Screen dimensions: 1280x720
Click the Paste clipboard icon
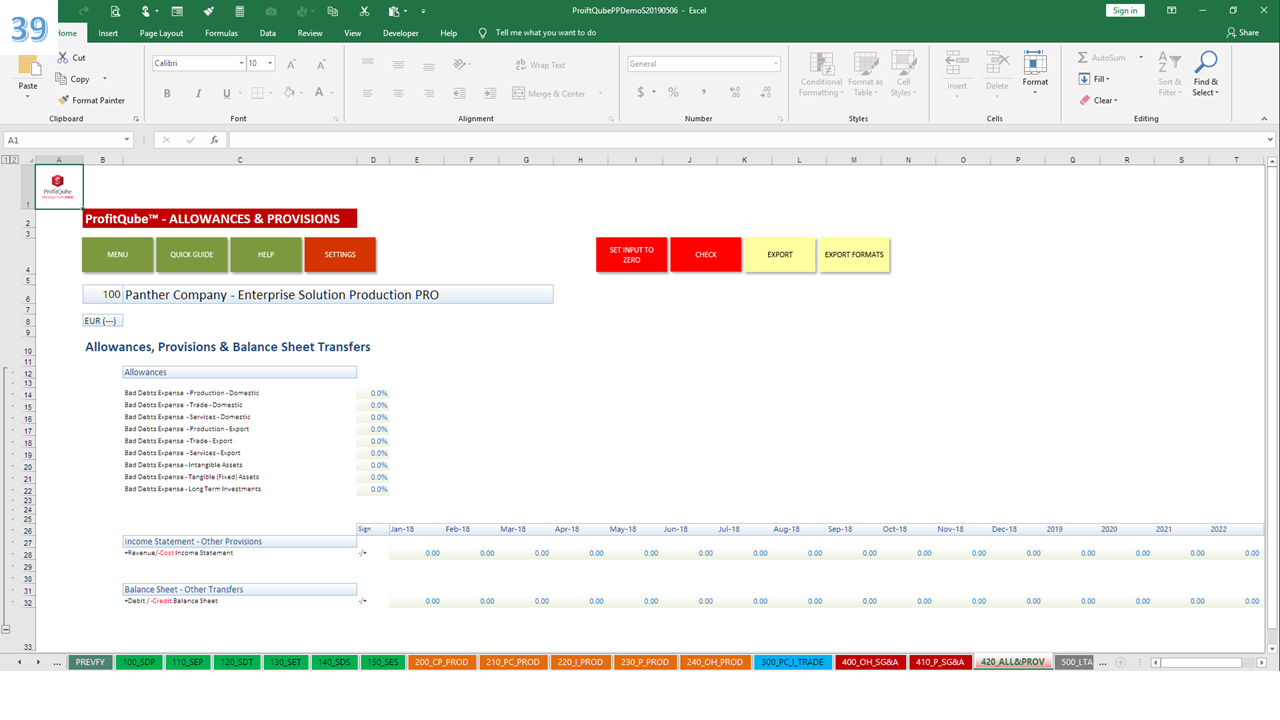tap(29, 66)
